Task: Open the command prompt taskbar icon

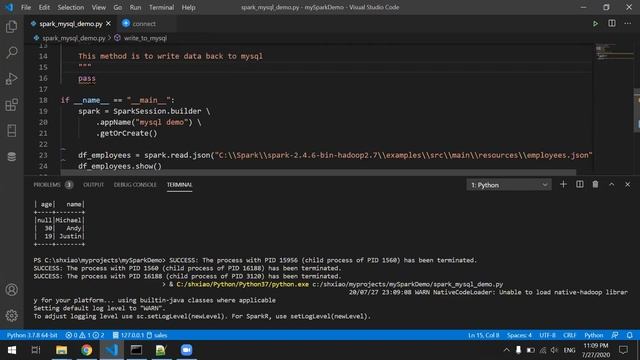Action: coord(136,350)
